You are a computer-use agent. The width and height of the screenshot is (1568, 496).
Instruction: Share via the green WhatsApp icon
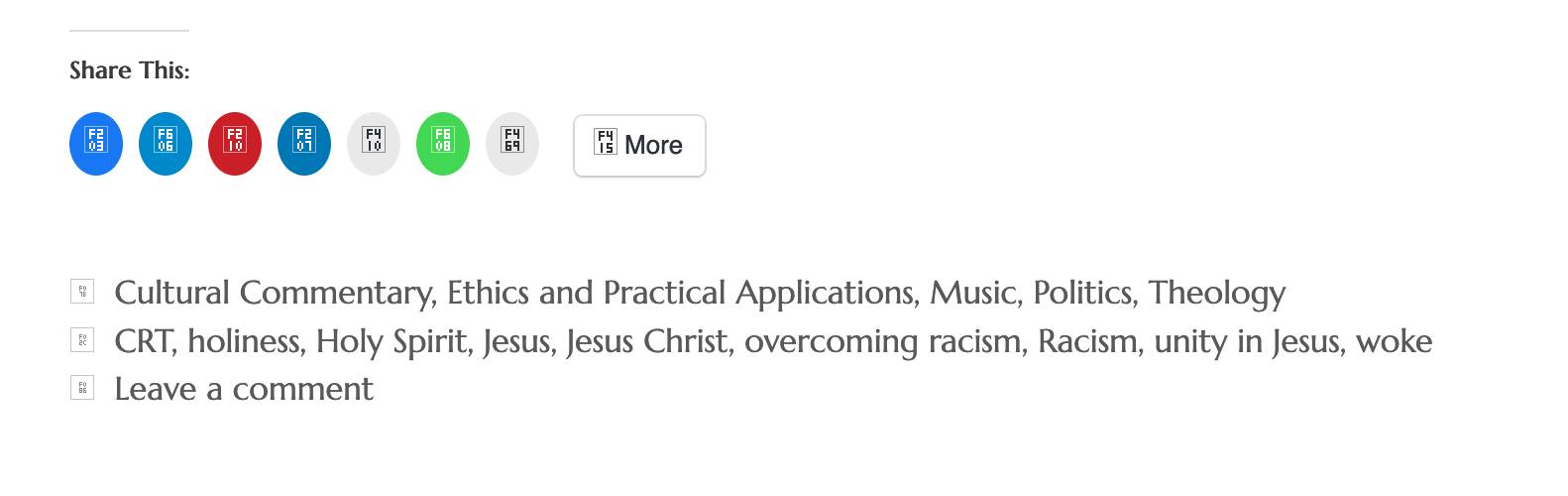tap(443, 144)
